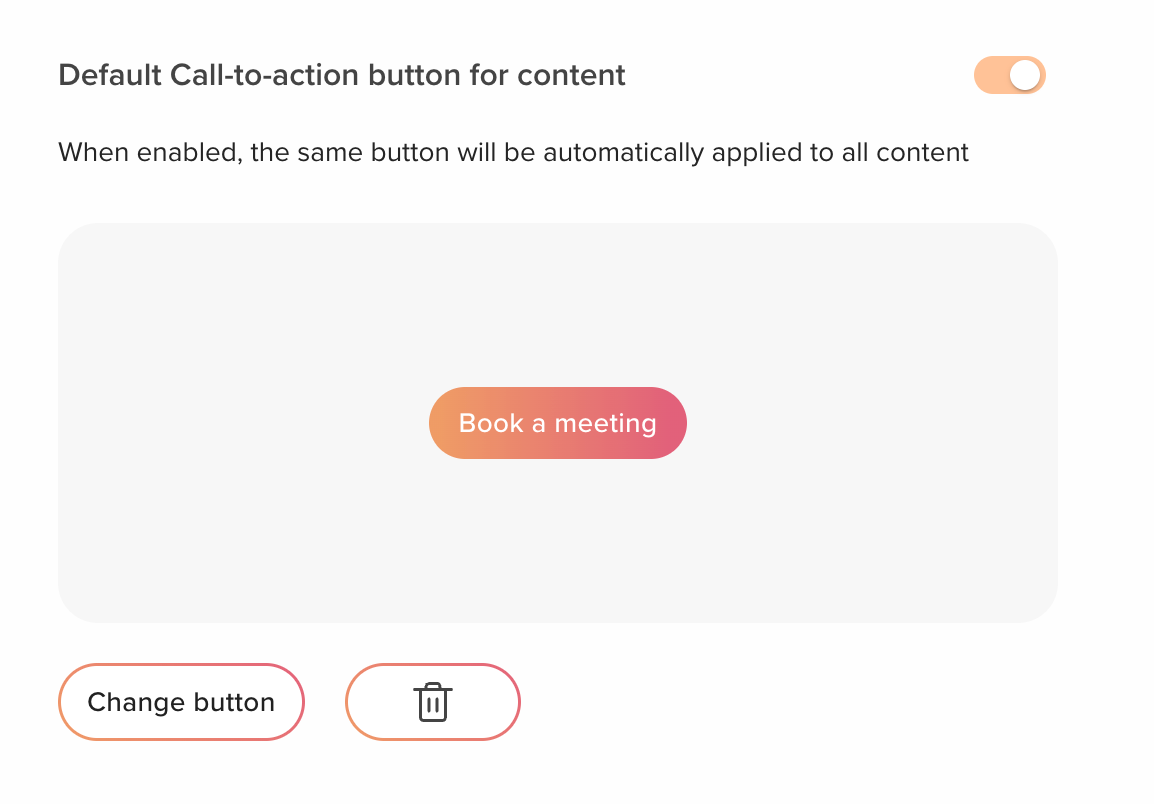Viewport: 1154px width, 804px height.
Task: Remove the Book a meeting button via trash
Action: (432, 702)
